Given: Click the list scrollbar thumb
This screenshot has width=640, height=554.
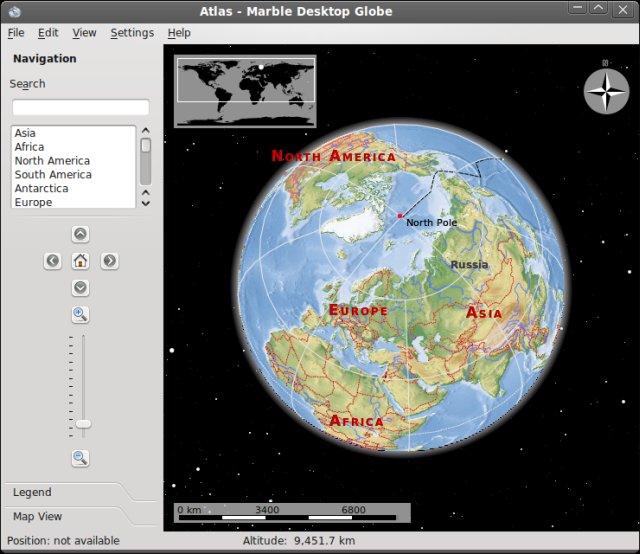Looking at the screenshot, I should [146, 145].
